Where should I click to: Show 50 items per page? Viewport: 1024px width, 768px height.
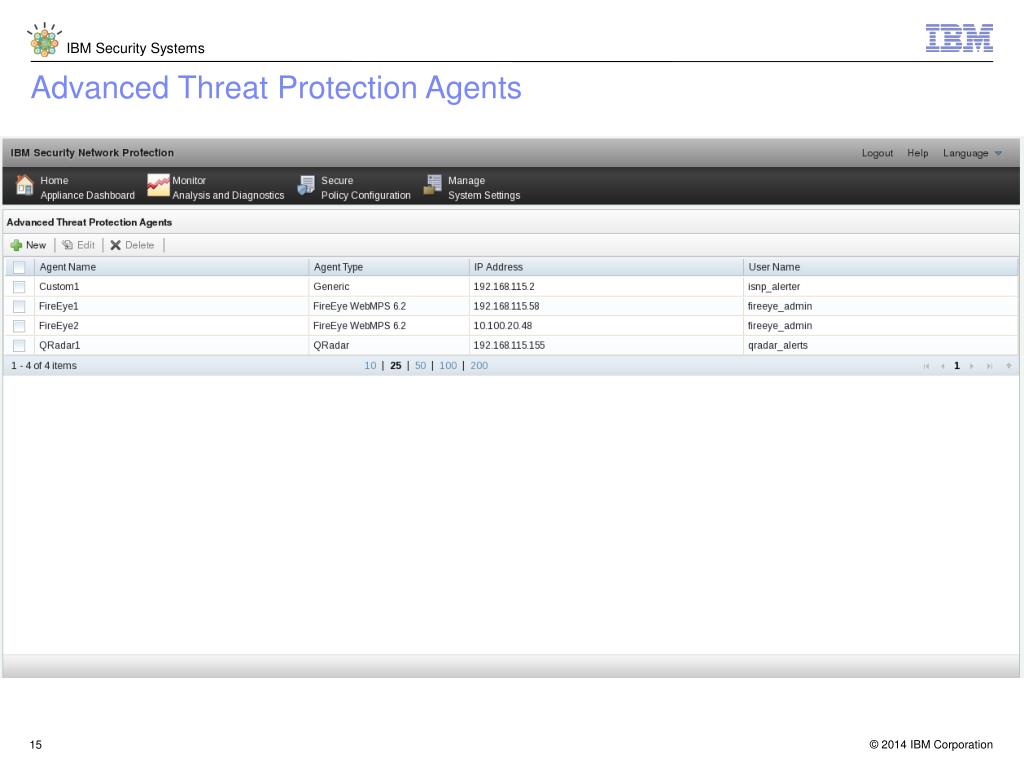[x=421, y=366]
